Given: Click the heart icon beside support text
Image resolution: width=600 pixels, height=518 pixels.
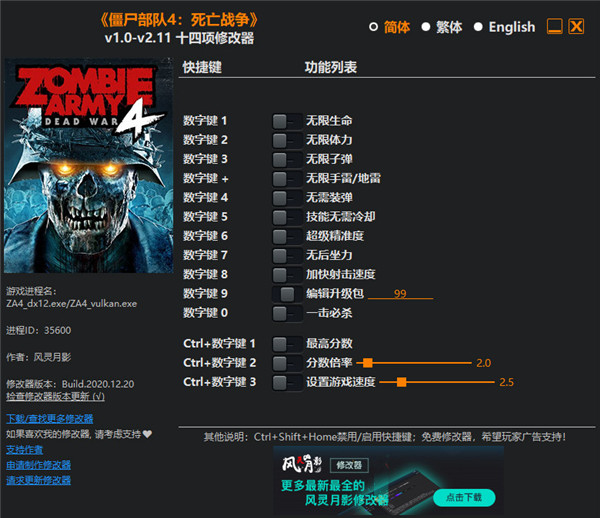Looking at the screenshot, I should 147,434.
